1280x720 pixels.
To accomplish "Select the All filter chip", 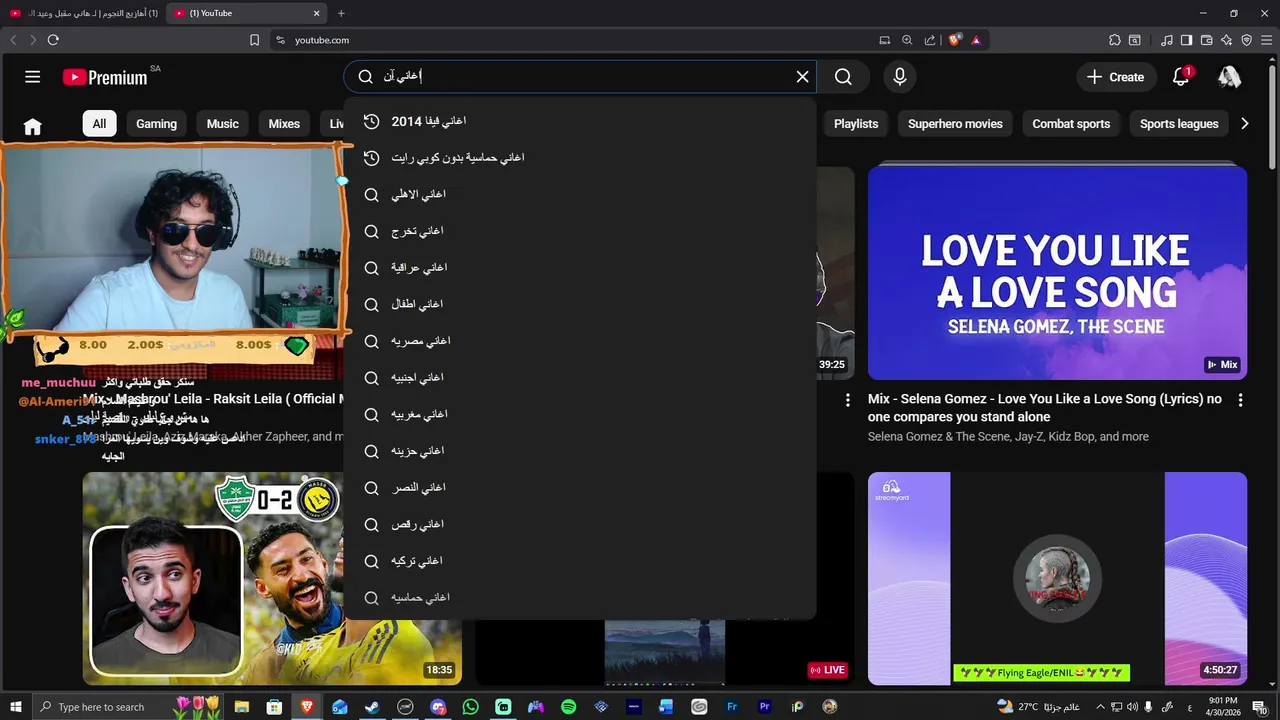I will pyautogui.click(x=99, y=124).
